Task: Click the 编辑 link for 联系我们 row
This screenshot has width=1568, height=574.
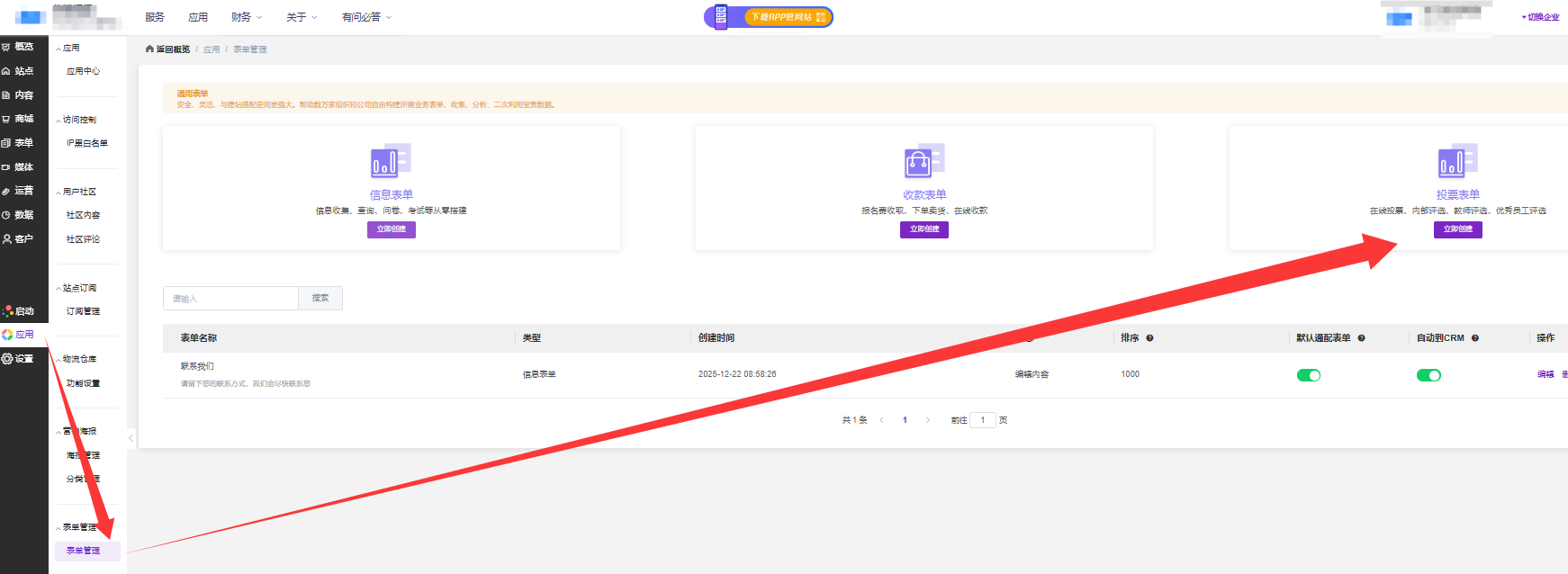Action: pyautogui.click(x=1545, y=374)
